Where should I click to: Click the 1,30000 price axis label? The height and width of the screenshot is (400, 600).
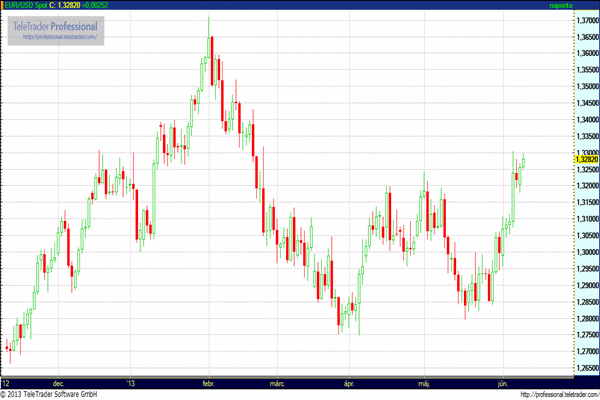(x=586, y=252)
